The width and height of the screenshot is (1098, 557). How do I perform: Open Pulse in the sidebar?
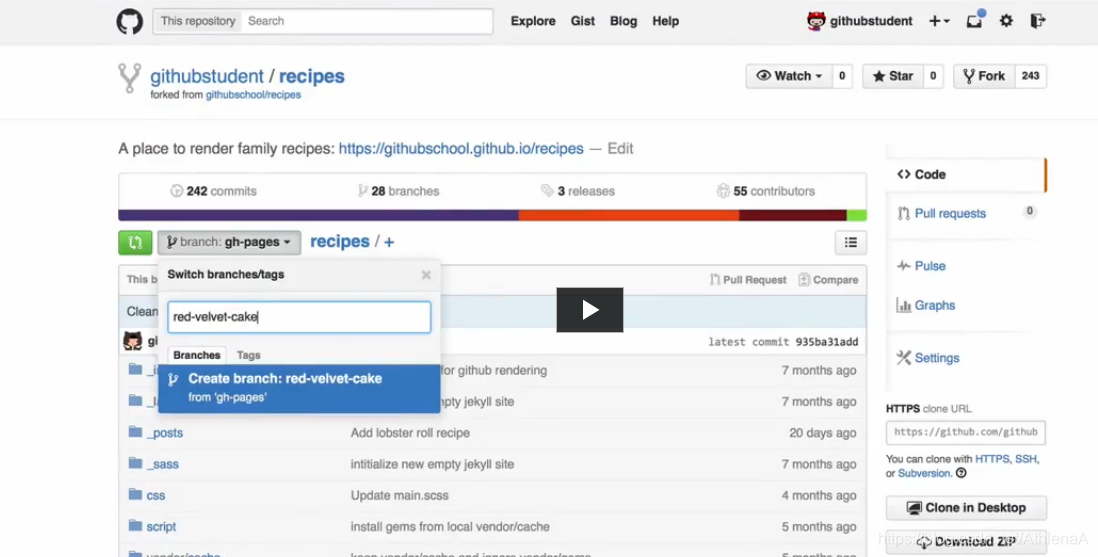coord(929,266)
